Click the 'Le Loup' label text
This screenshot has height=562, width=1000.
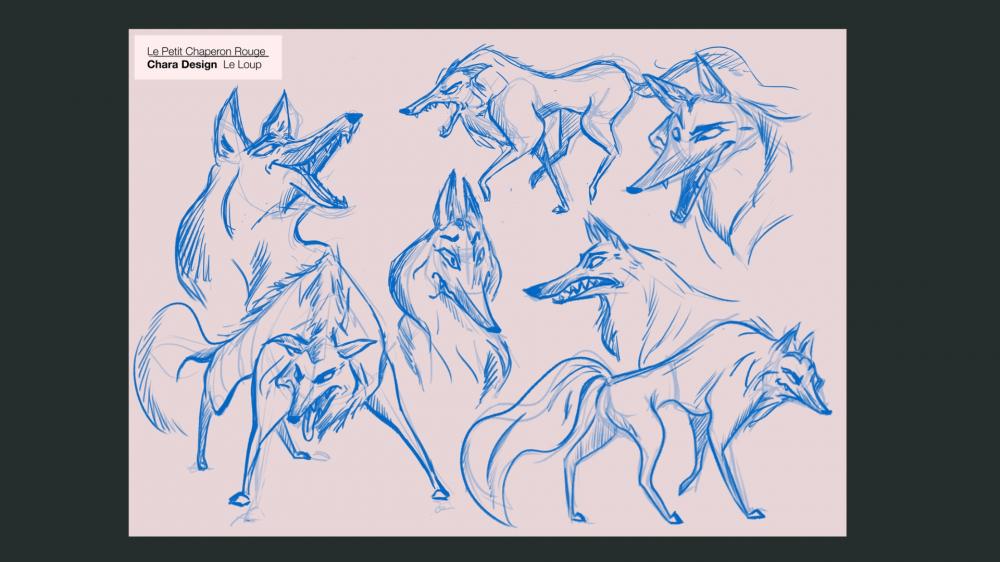coord(242,64)
